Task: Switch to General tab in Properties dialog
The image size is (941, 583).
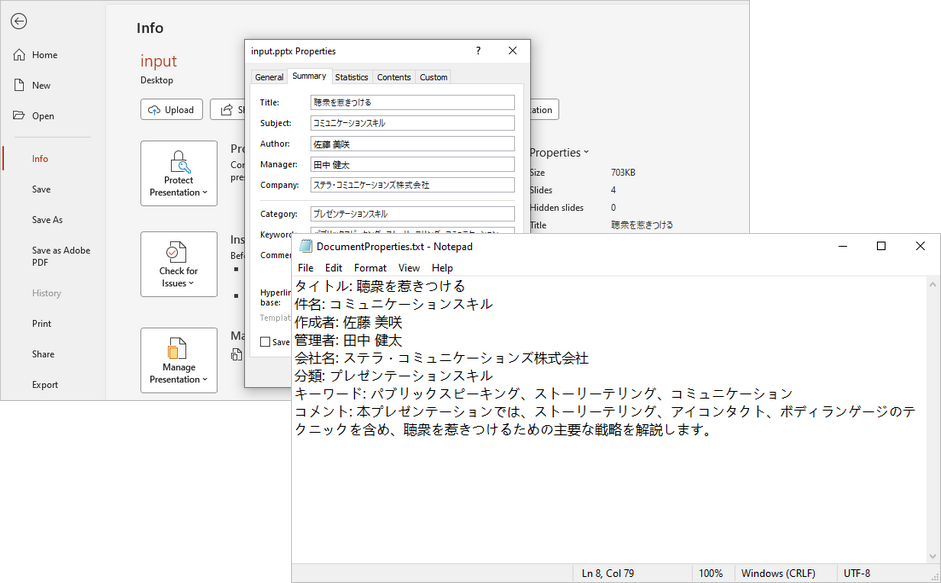Action: coord(269,77)
